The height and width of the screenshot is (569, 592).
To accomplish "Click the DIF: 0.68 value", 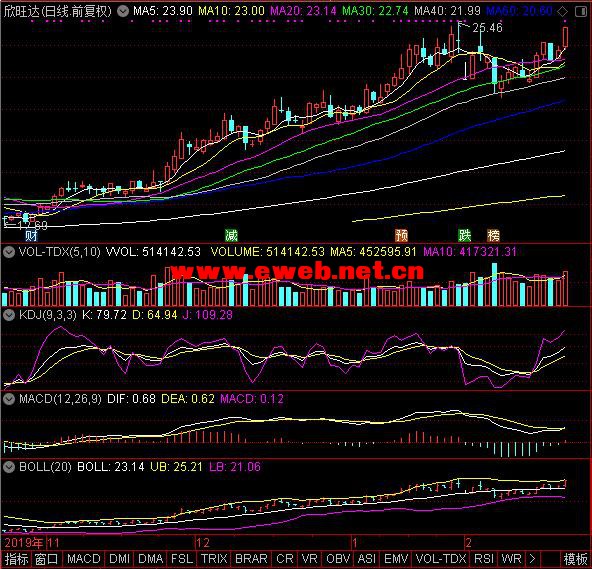I will (131, 399).
